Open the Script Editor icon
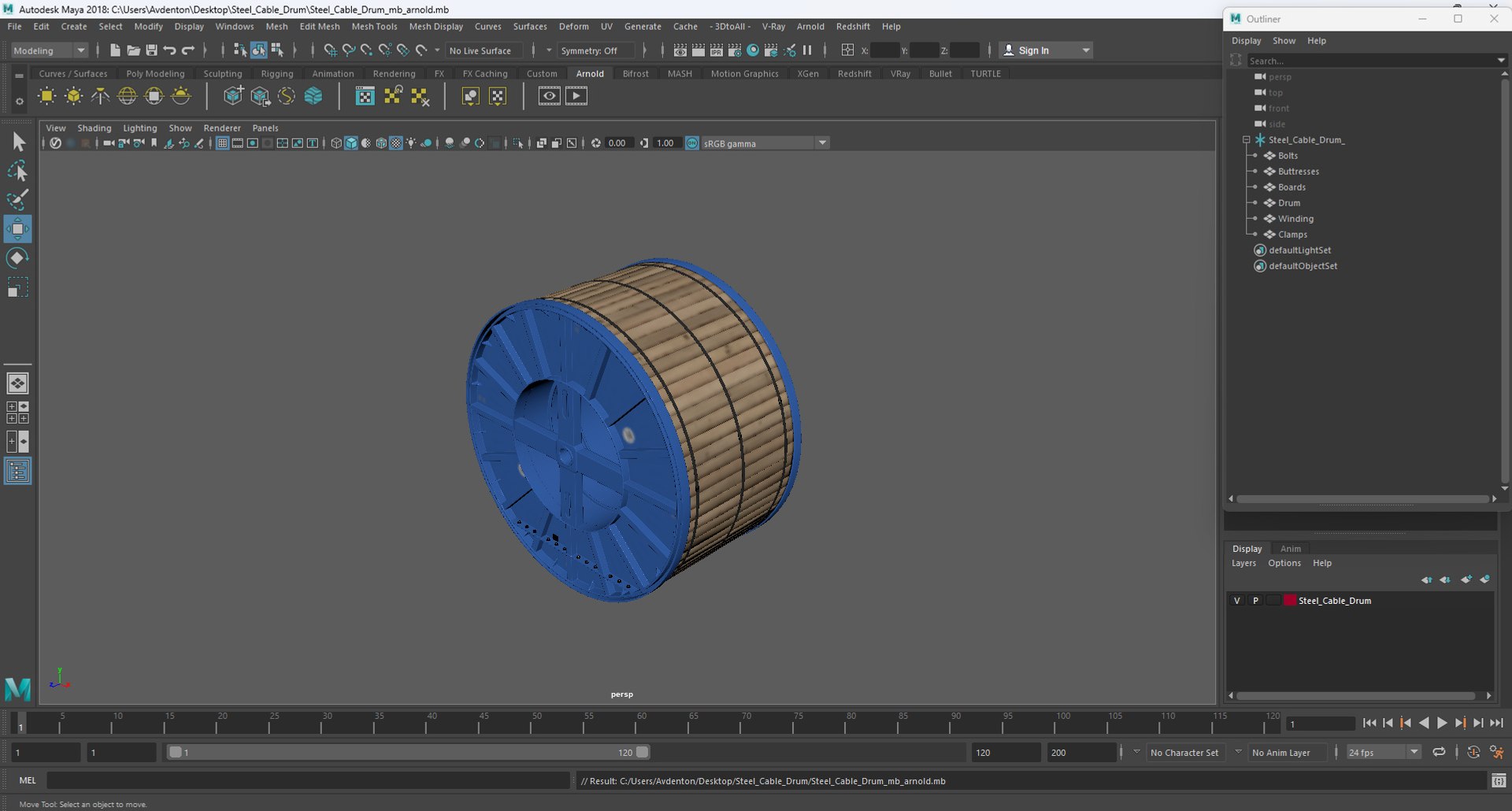The width and height of the screenshot is (1512, 811). pyautogui.click(x=1499, y=781)
